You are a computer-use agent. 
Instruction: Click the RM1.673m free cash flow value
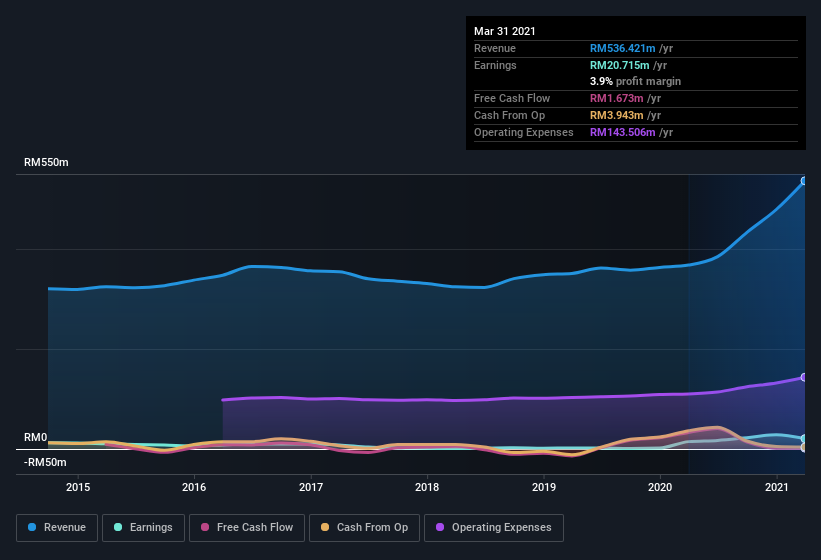(x=616, y=98)
